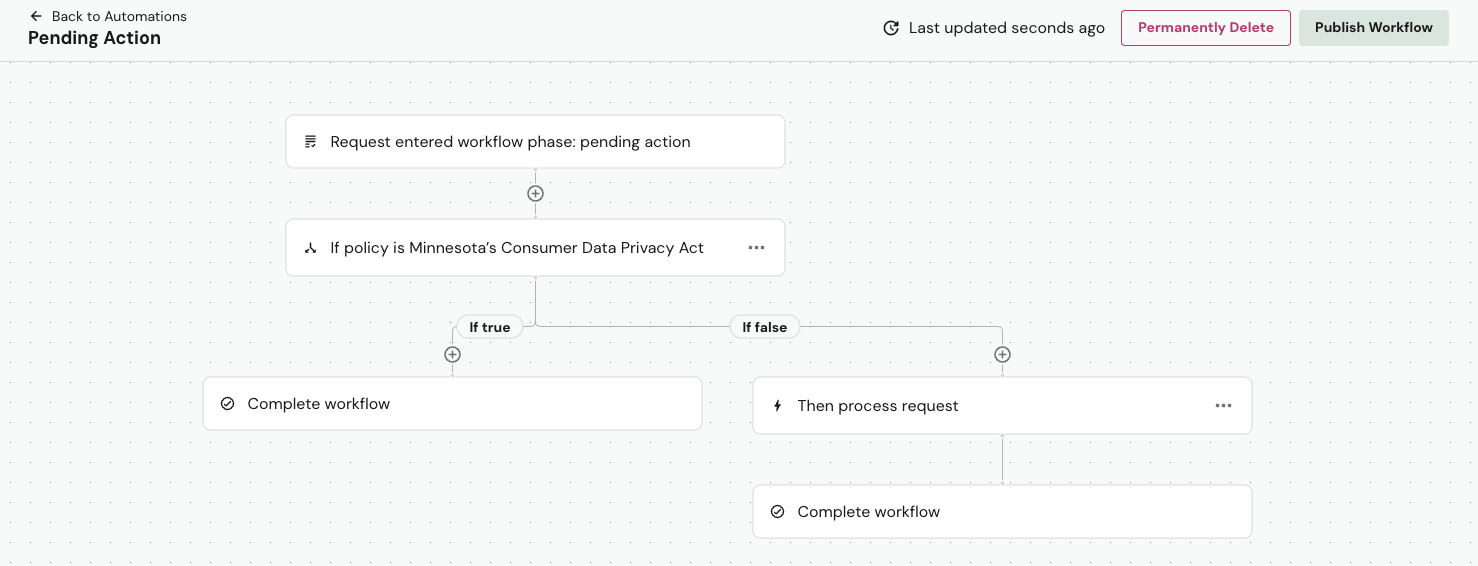Publish the workflow
Image resolution: width=1478 pixels, height=566 pixels.
1373,28
